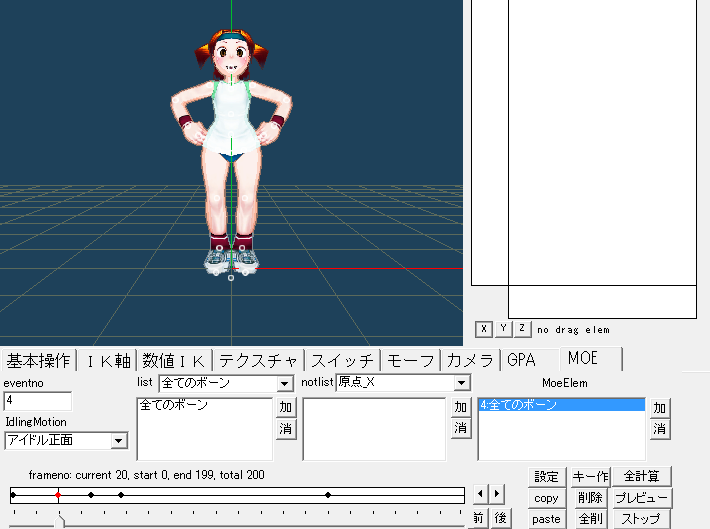Click the 加 button beside MoeElem list

[x=660, y=408]
